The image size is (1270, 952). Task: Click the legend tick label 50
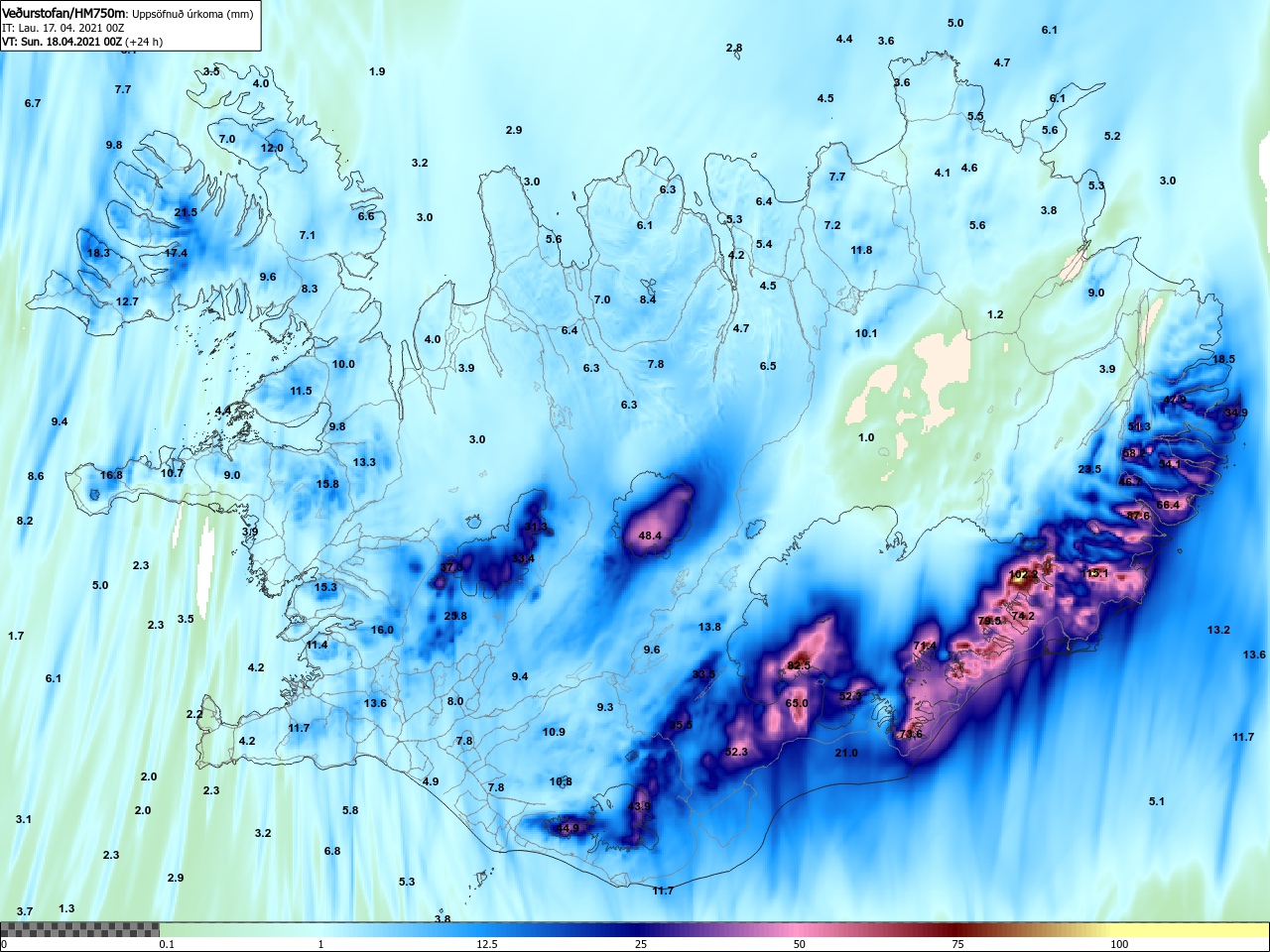click(800, 944)
